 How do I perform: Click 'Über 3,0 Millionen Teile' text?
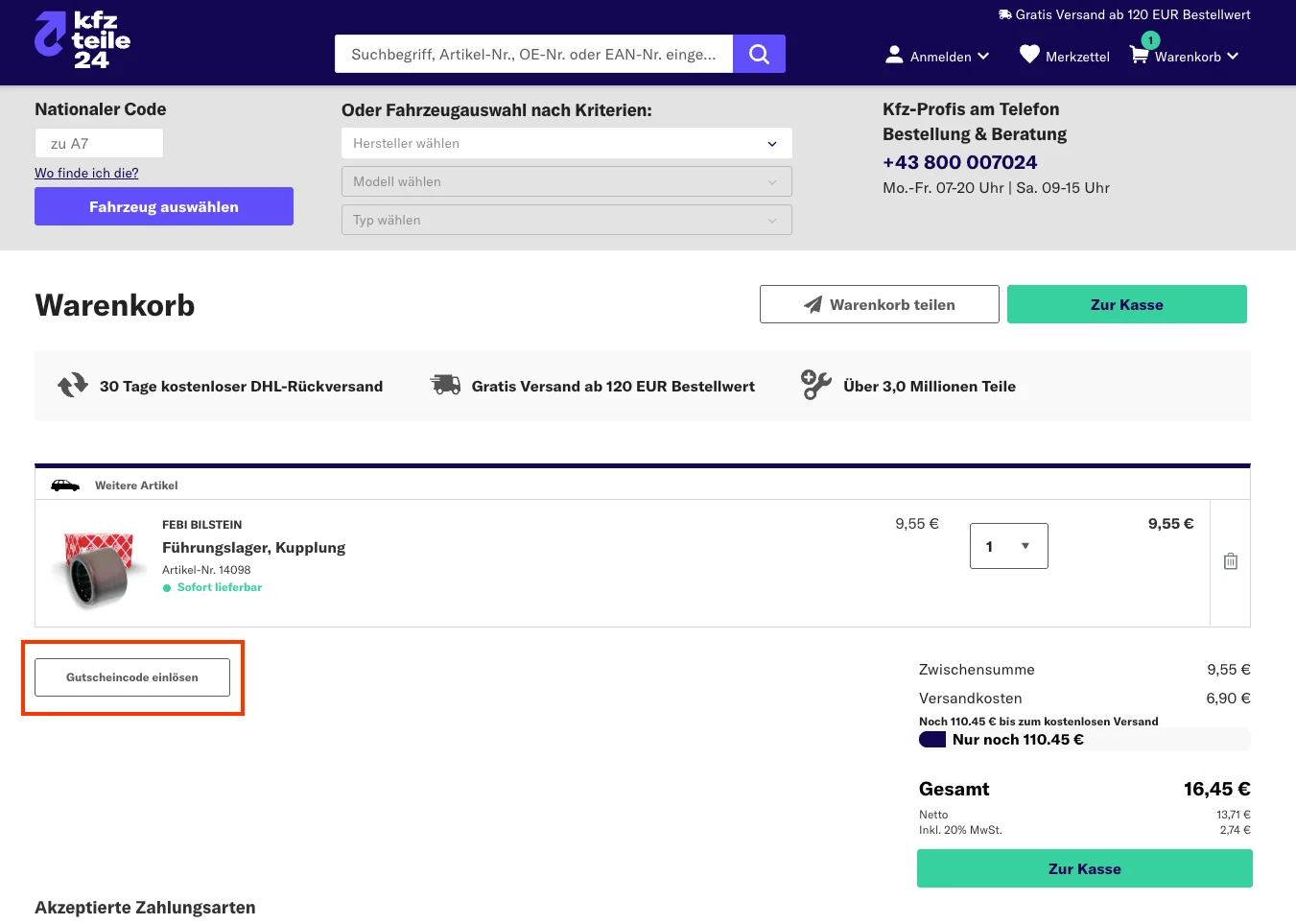pos(930,386)
